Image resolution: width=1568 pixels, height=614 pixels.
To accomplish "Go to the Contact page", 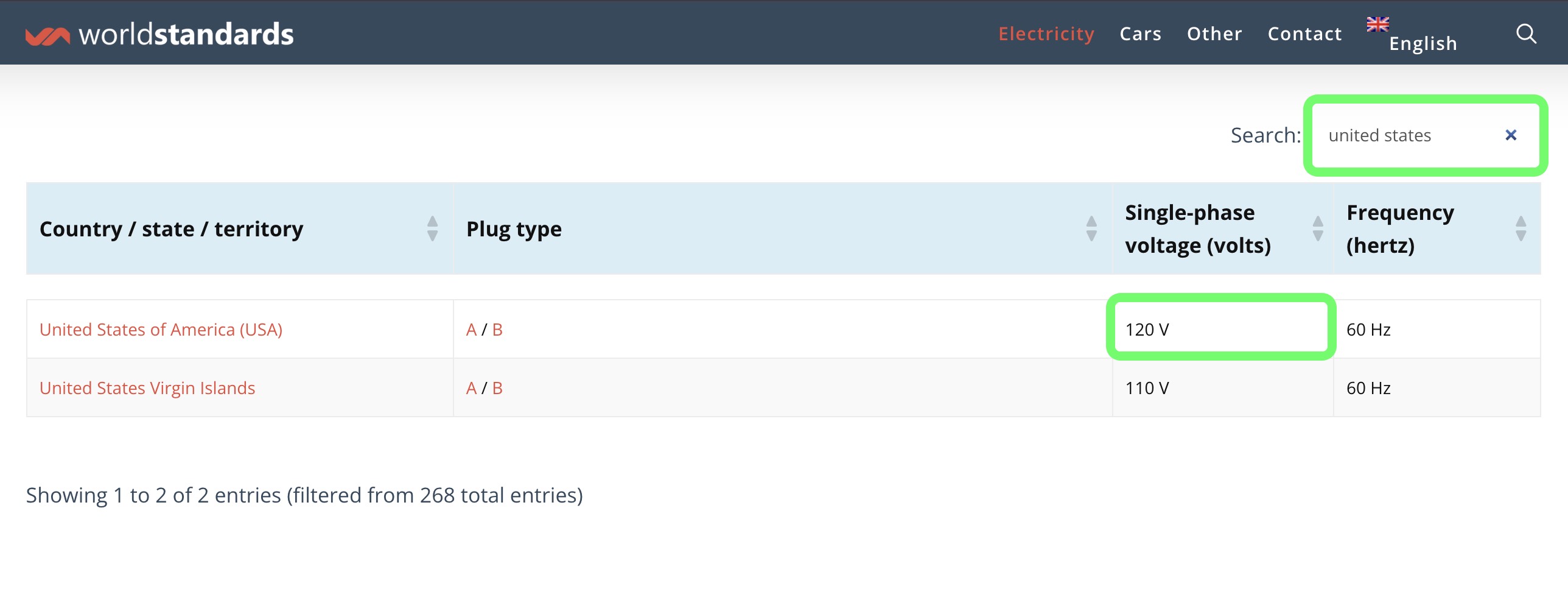I will click(1304, 34).
